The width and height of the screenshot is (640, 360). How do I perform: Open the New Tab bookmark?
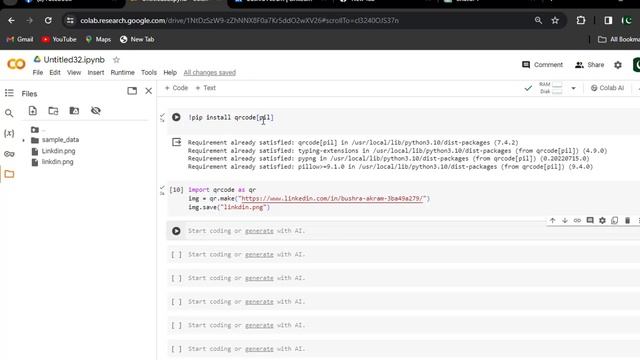click(x=137, y=39)
